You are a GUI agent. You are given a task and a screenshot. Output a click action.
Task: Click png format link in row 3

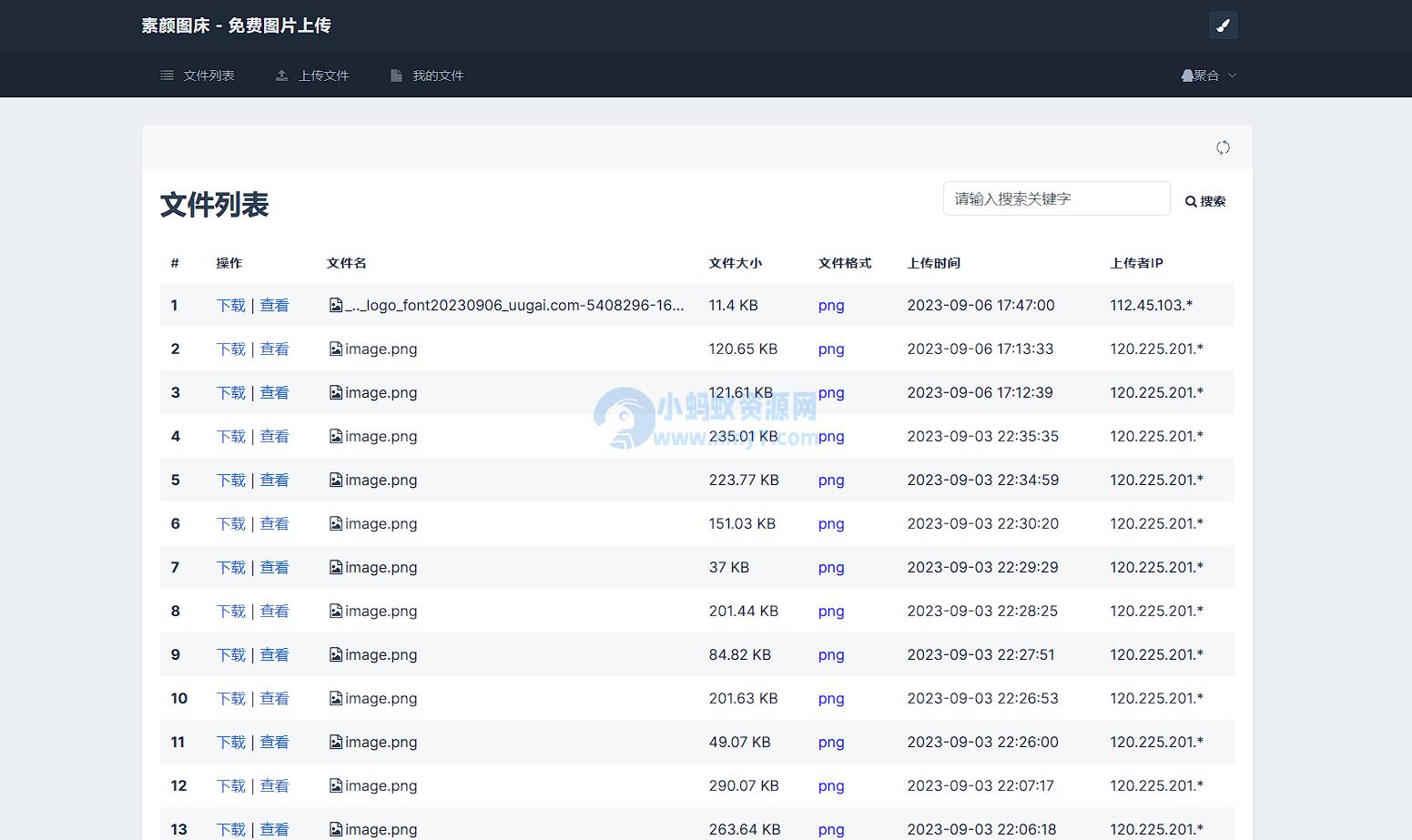pos(831,392)
